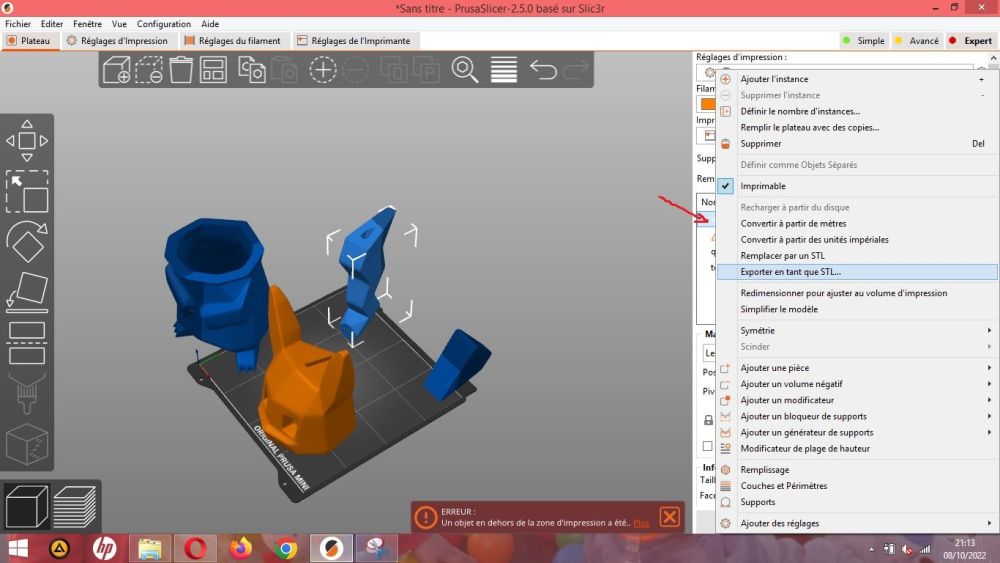Click the Paste toolbar icon
Image resolution: width=1000 pixels, height=563 pixels.
coord(284,69)
